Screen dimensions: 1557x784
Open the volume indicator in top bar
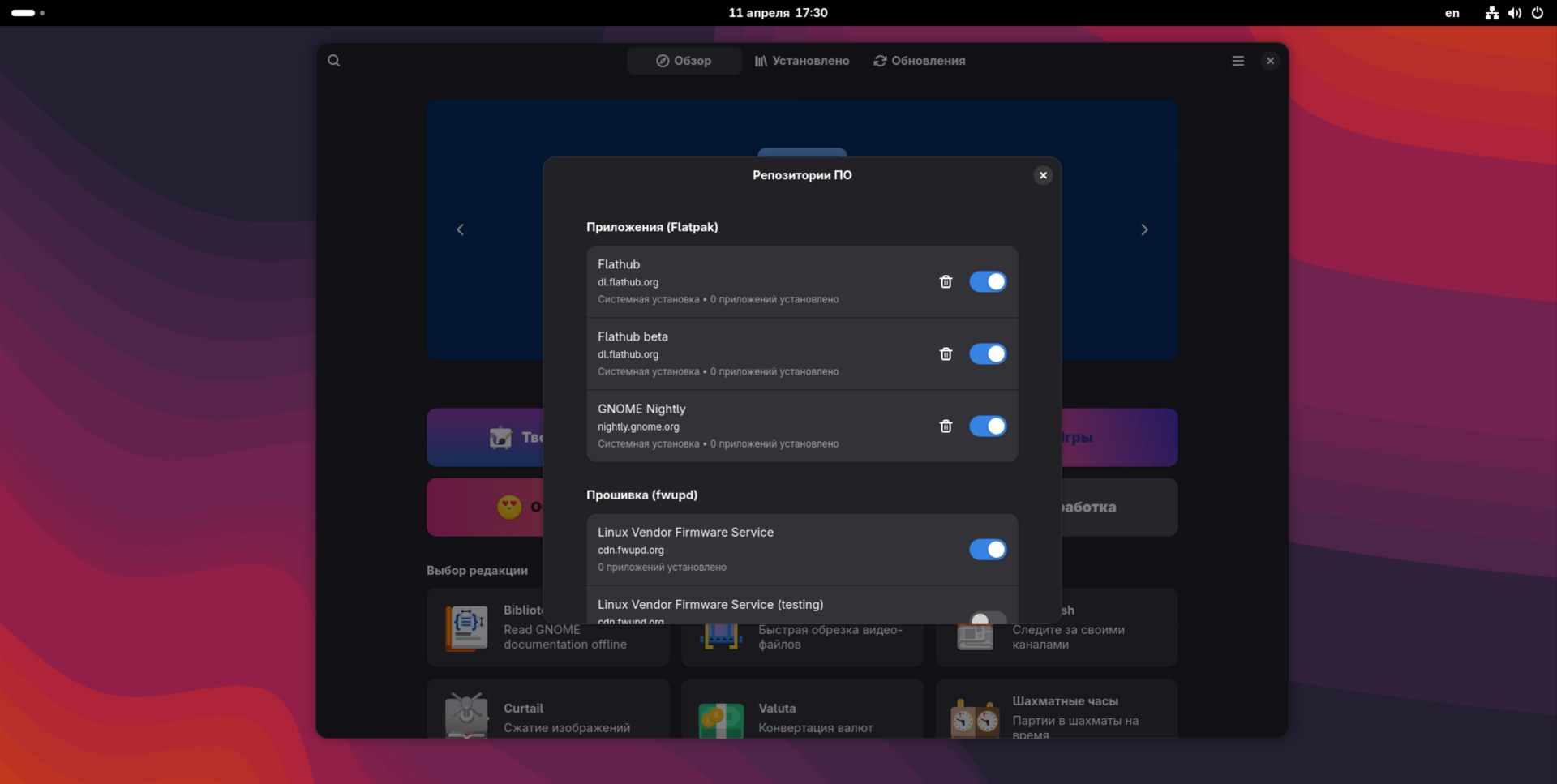coord(1514,13)
